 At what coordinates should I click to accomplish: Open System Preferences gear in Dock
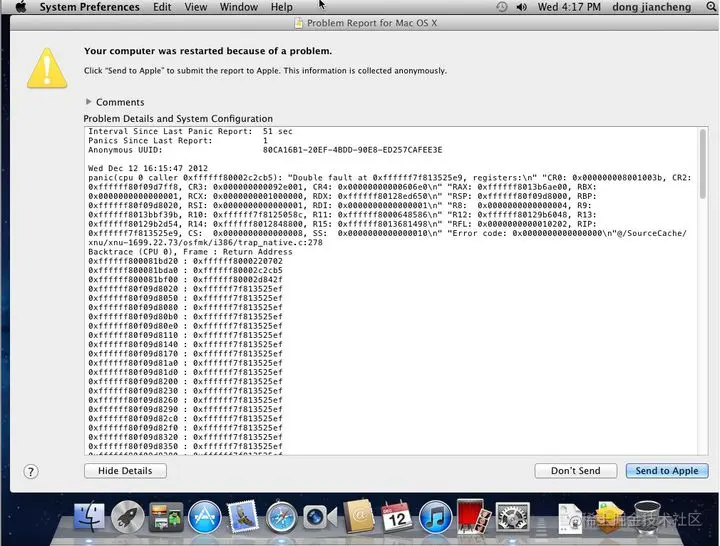[512, 518]
